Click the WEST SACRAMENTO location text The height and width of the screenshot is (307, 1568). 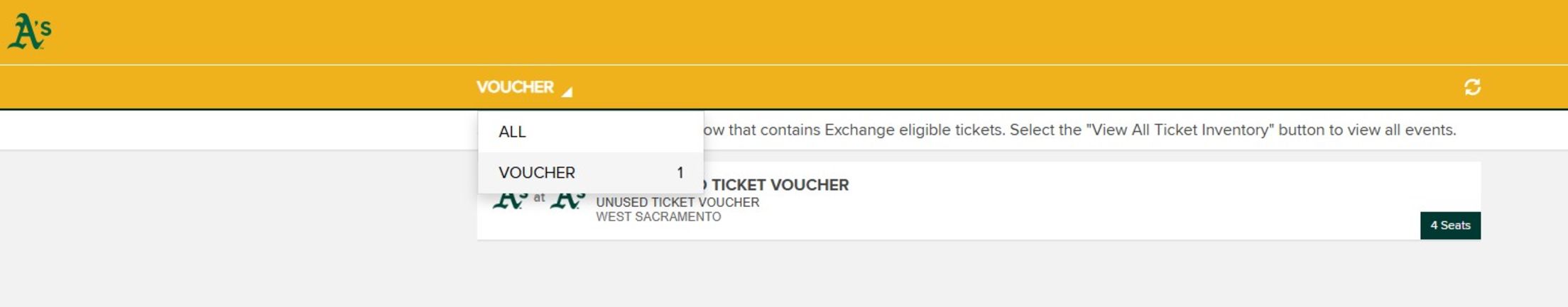tap(658, 217)
